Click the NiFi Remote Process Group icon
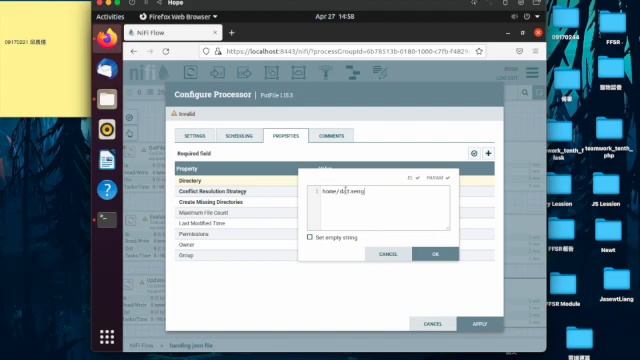 pyautogui.click(x=298, y=72)
